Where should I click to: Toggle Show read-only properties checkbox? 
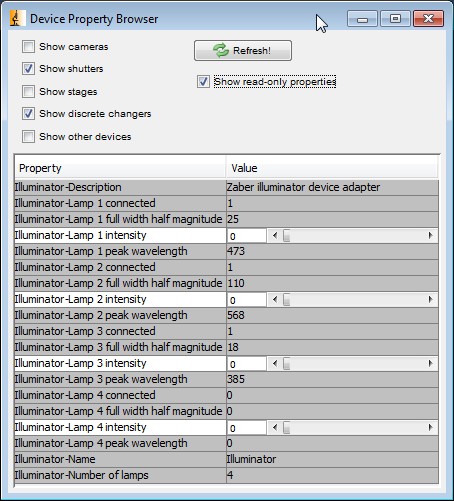(203, 82)
